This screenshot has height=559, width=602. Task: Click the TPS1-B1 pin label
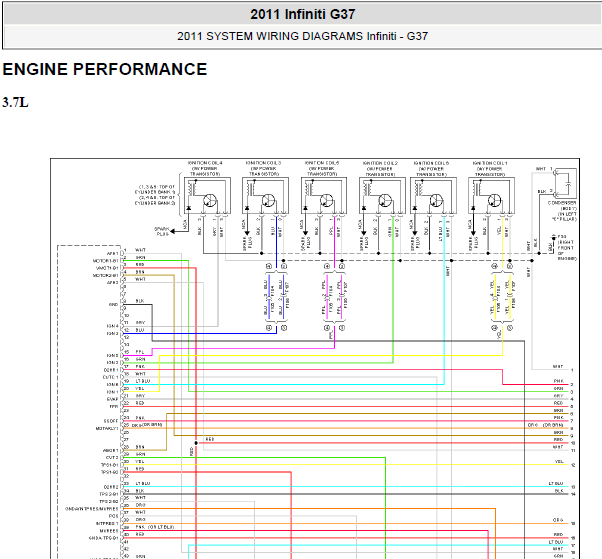pyautogui.click(x=110, y=465)
